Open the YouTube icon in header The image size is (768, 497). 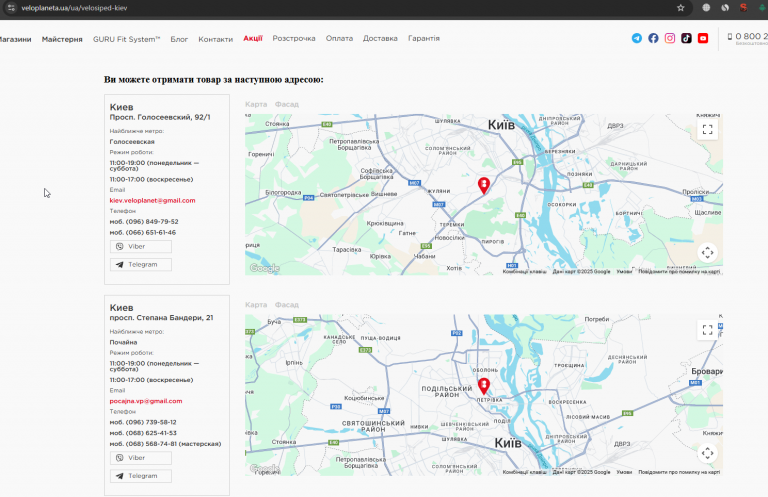703,38
